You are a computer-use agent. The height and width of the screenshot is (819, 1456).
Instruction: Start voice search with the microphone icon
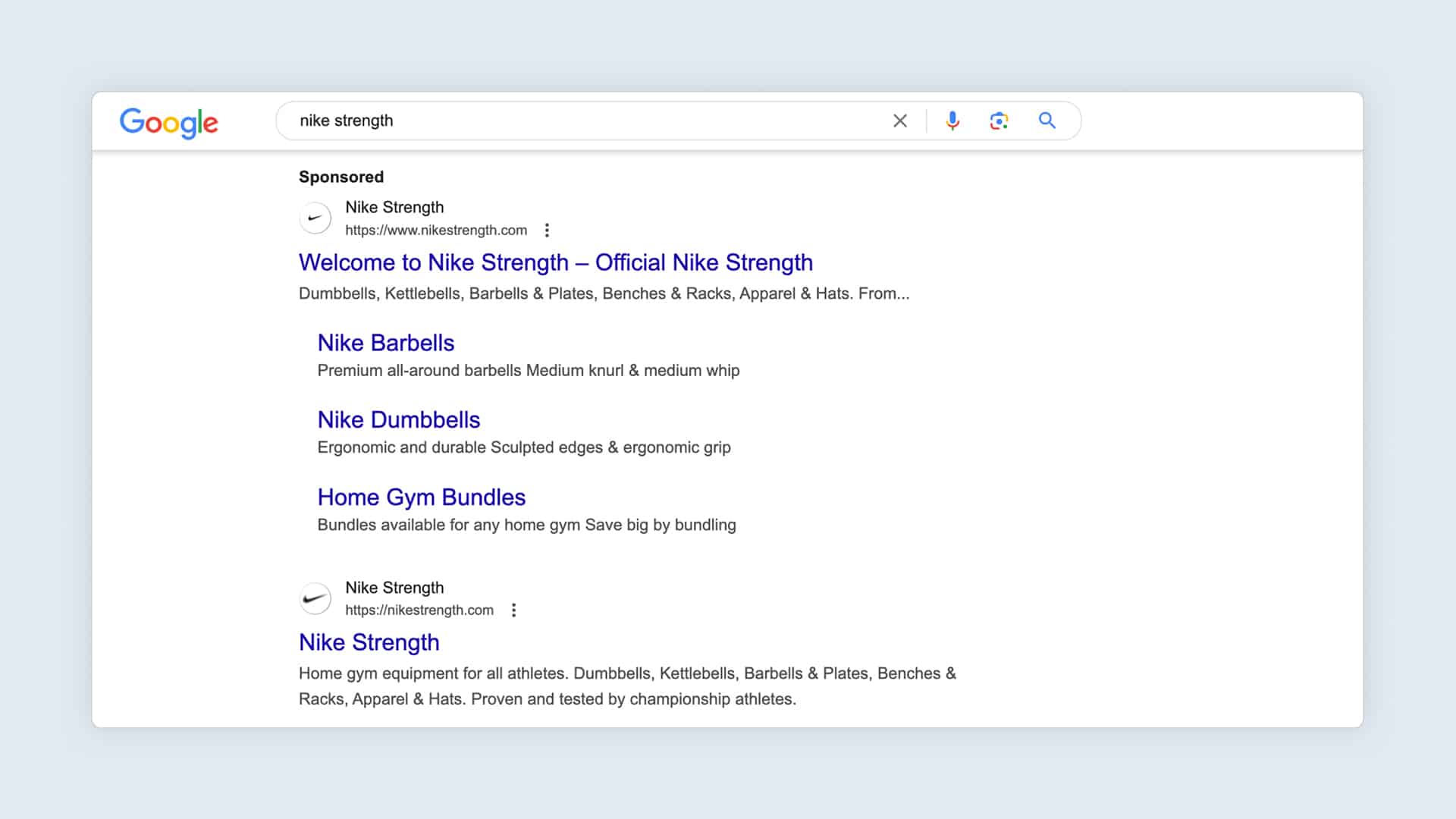(x=952, y=121)
